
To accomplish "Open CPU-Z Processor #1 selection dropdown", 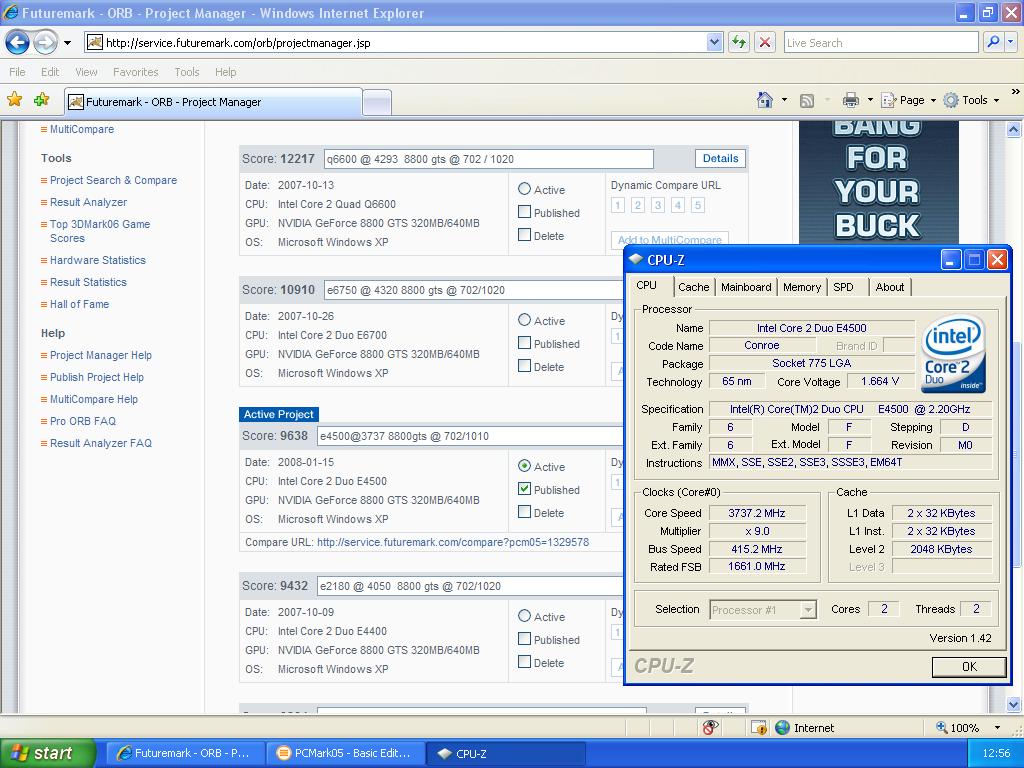I will (808, 610).
